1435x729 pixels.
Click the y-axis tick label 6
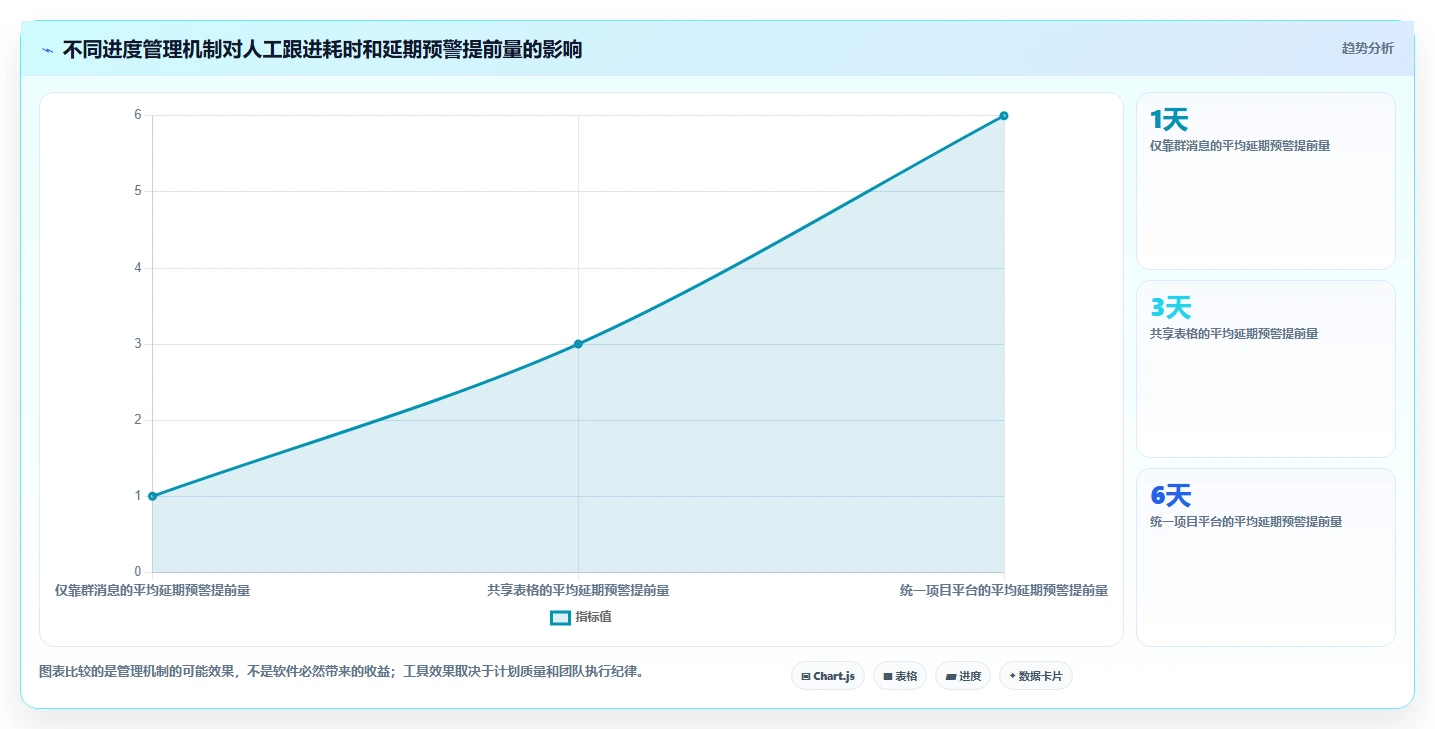(x=138, y=115)
